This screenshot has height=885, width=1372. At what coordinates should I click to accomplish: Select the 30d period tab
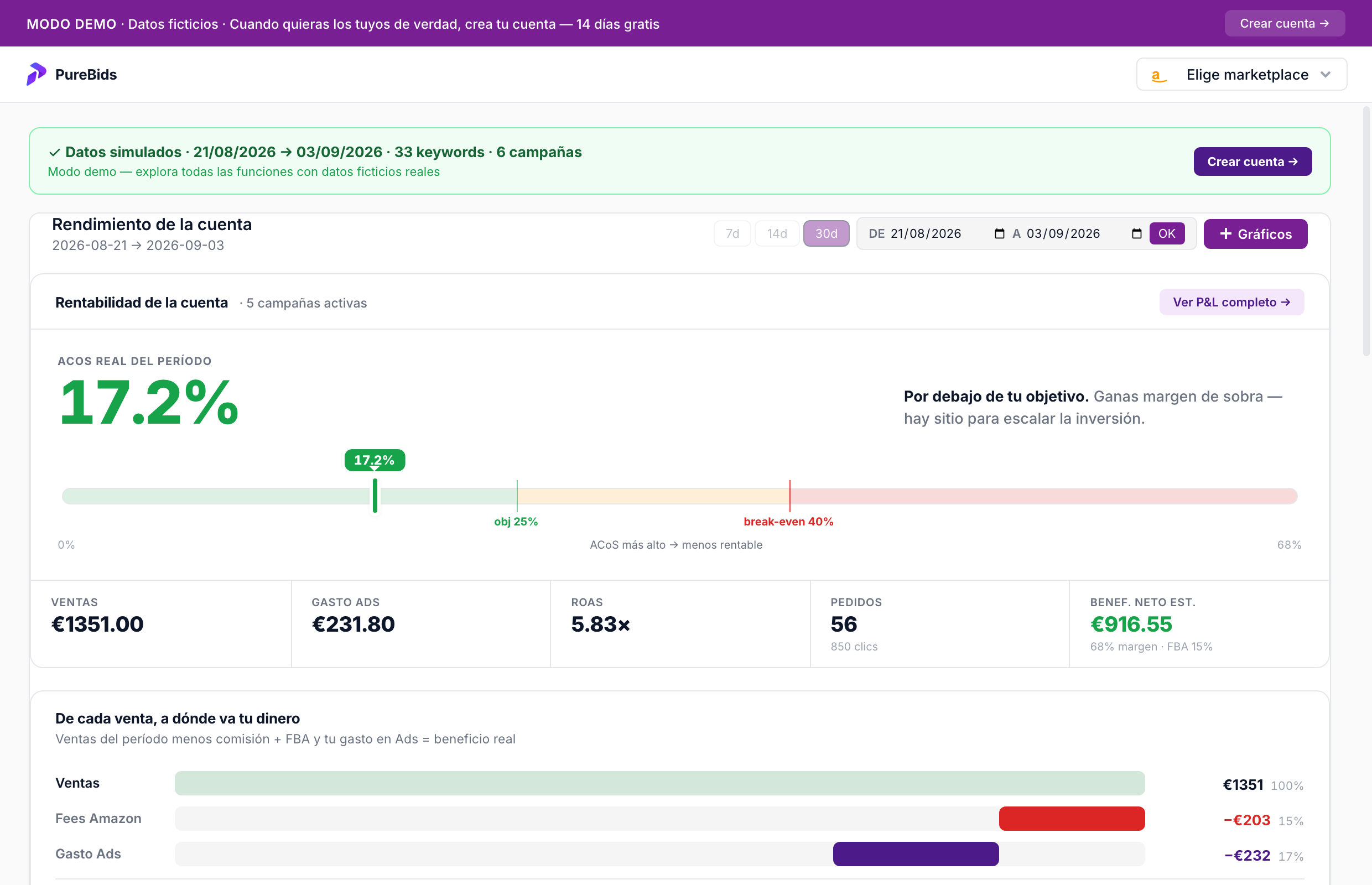[826, 233]
